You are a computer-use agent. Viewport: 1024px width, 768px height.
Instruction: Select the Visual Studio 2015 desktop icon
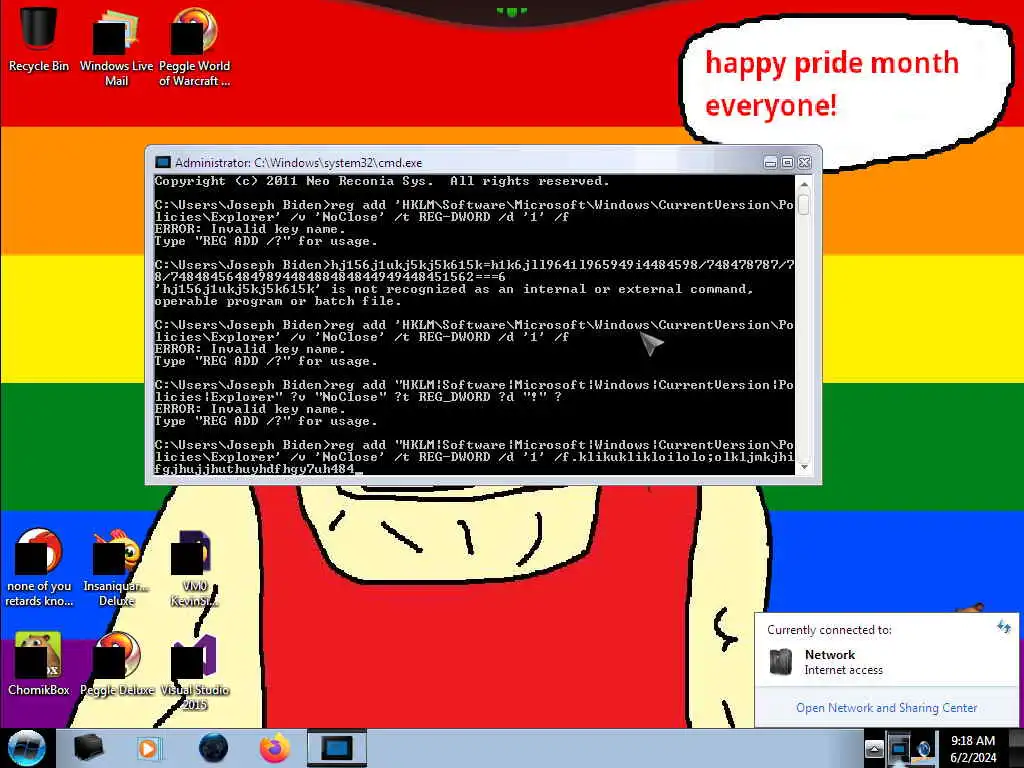coord(194,671)
